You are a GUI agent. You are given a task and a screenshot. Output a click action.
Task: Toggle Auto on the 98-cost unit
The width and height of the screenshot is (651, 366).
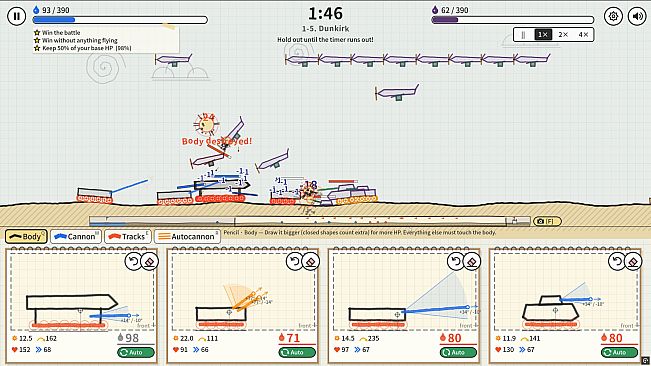tap(136, 353)
